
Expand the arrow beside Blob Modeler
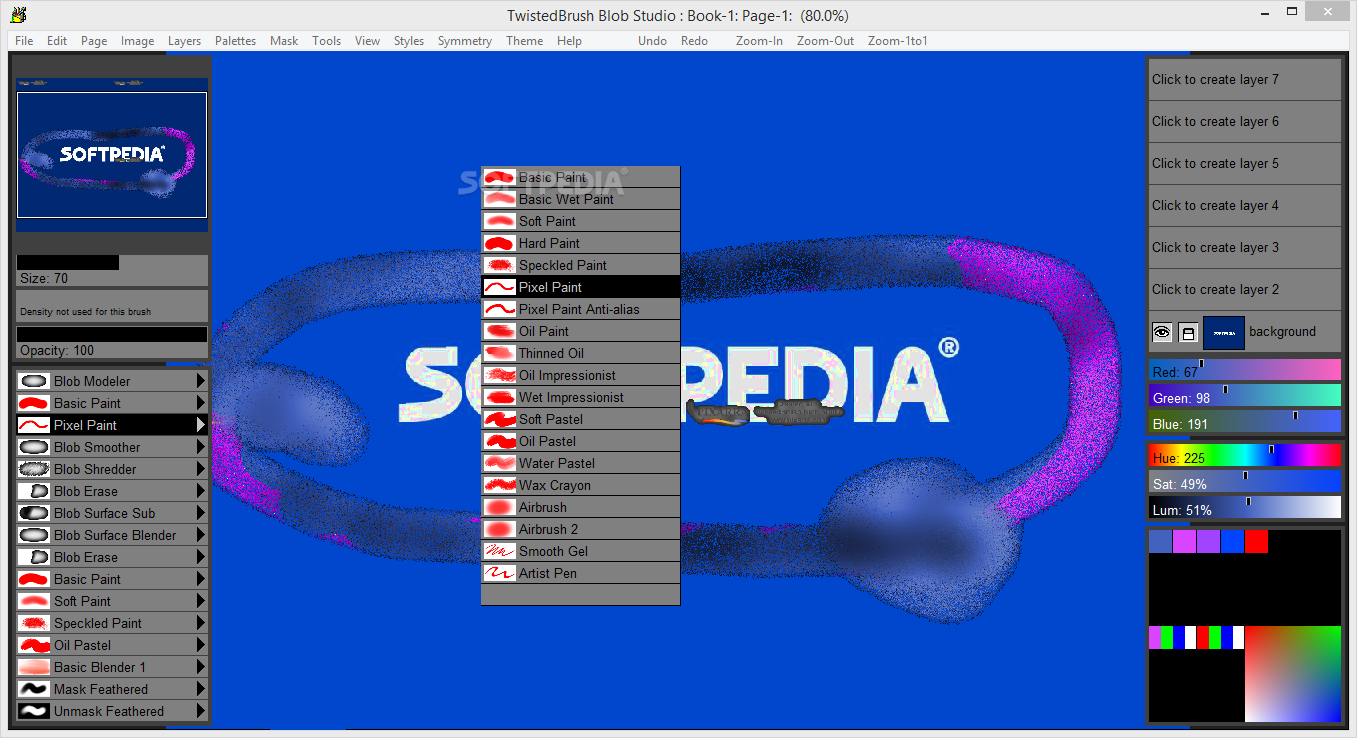coord(201,381)
